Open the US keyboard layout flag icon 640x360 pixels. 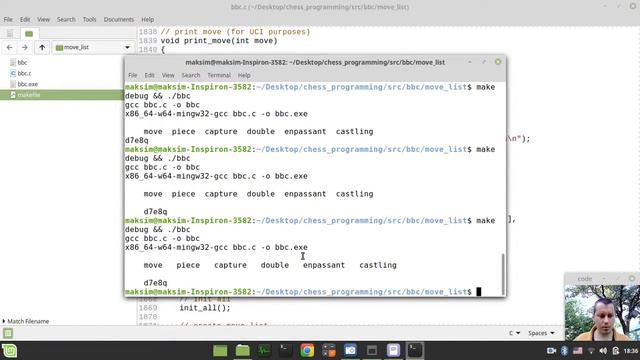pos(578,351)
